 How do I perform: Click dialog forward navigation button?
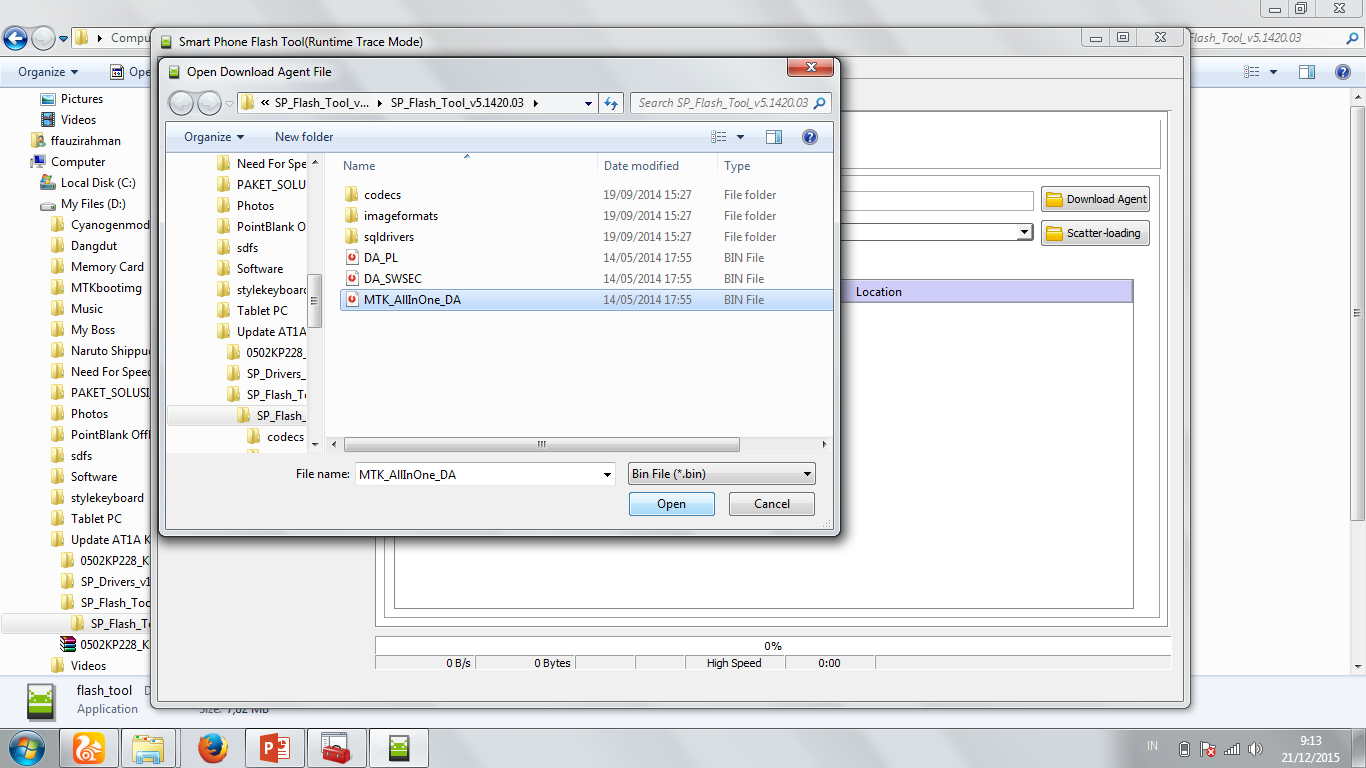tap(209, 102)
